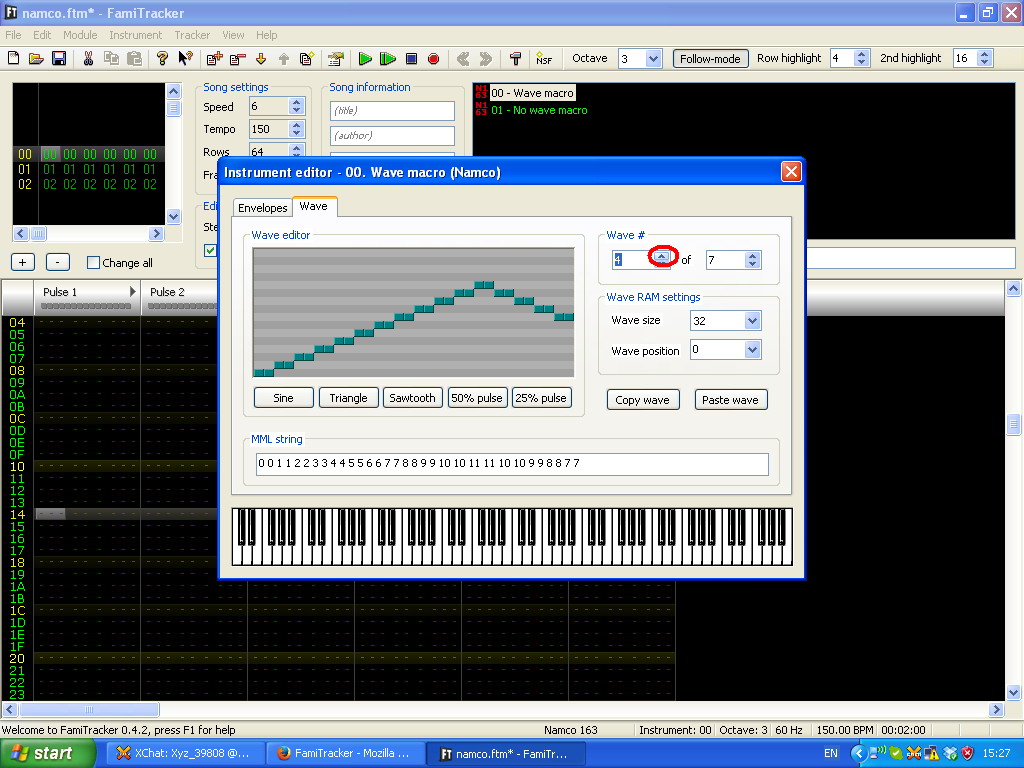This screenshot has height=768, width=1024.
Task: Click the MML string input field
Action: (x=512, y=464)
